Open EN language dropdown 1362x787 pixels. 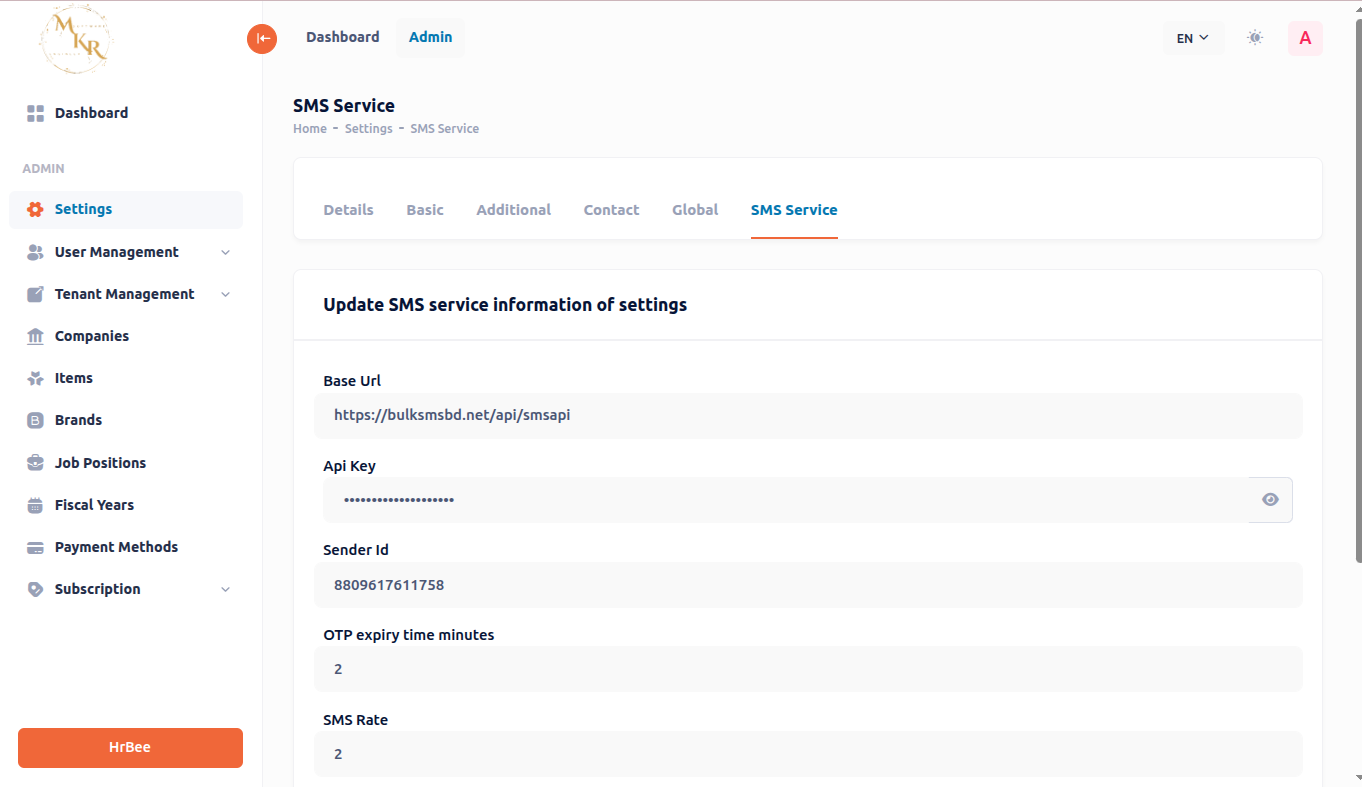pyautogui.click(x=1193, y=38)
